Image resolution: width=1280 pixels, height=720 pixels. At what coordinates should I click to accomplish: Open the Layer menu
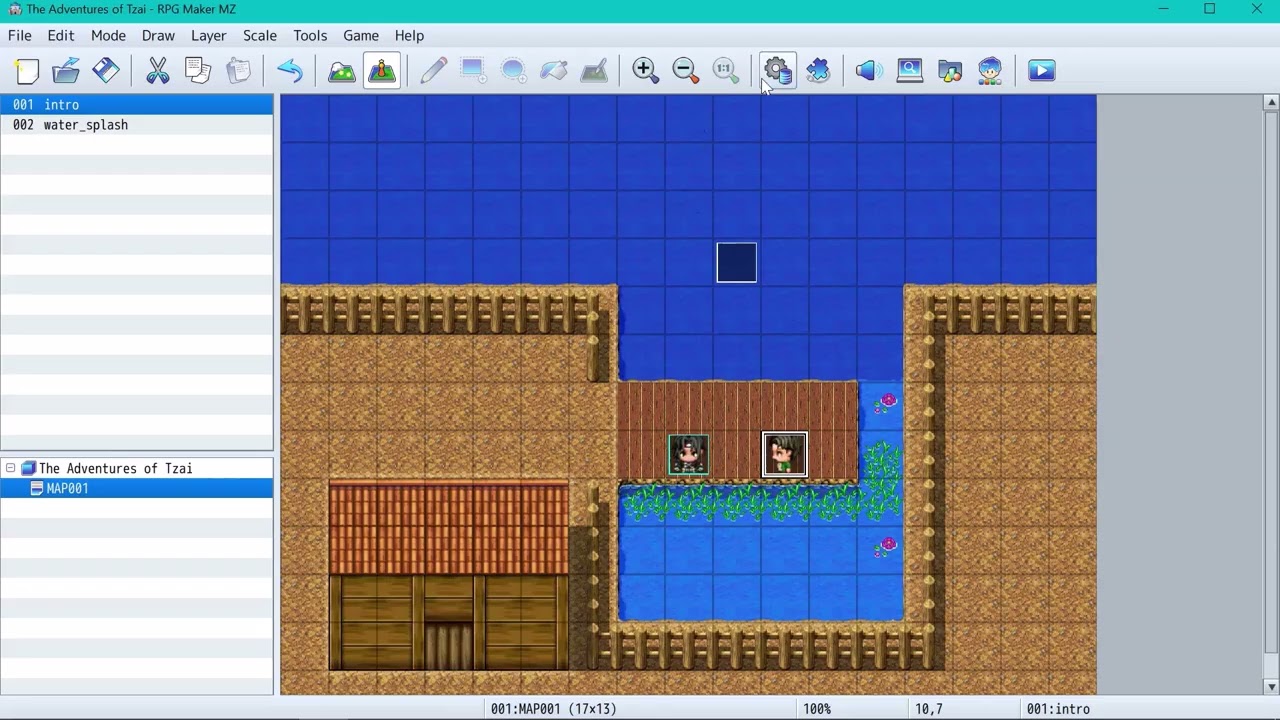coord(208,36)
